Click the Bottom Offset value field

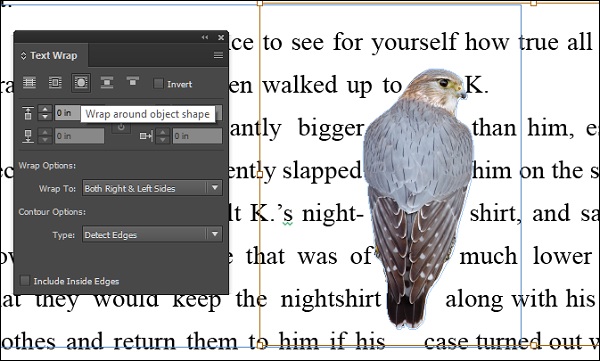coord(79,136)
